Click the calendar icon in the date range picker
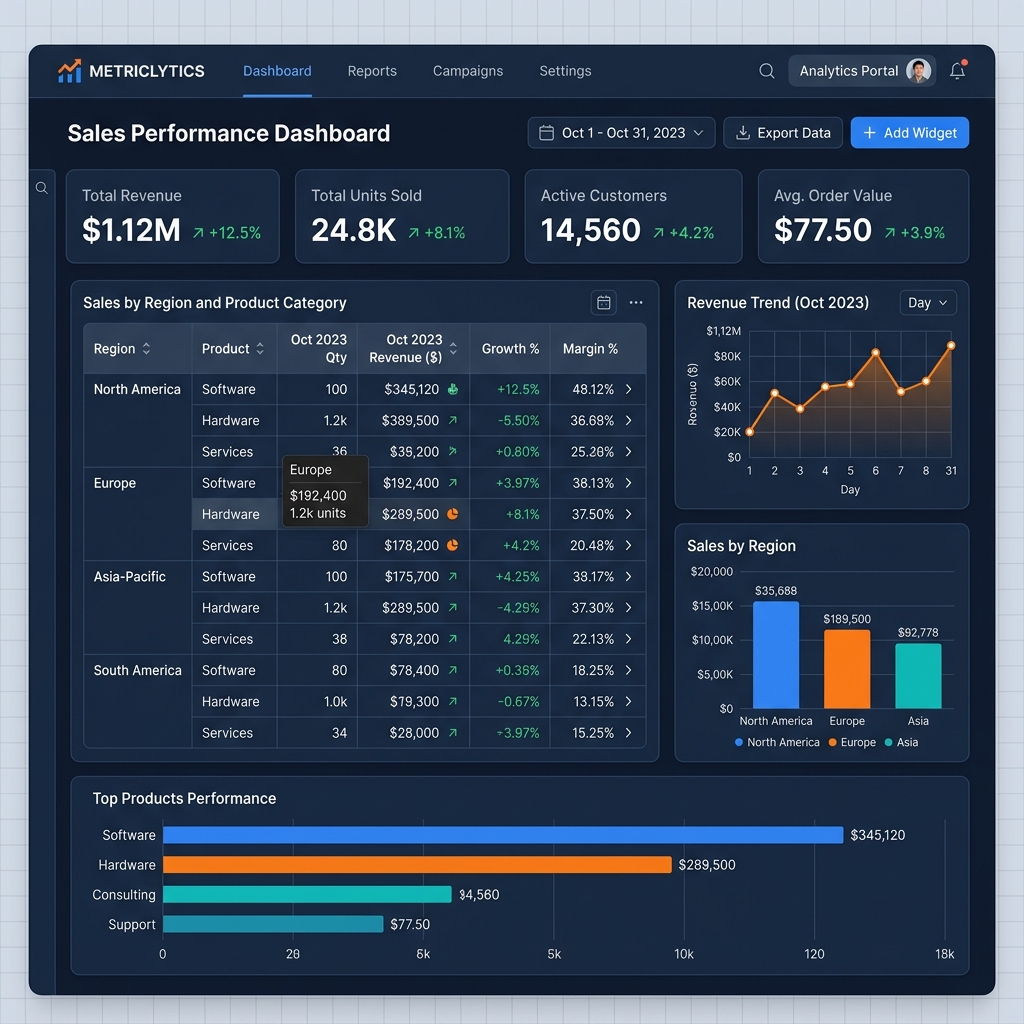 point(547,133)
